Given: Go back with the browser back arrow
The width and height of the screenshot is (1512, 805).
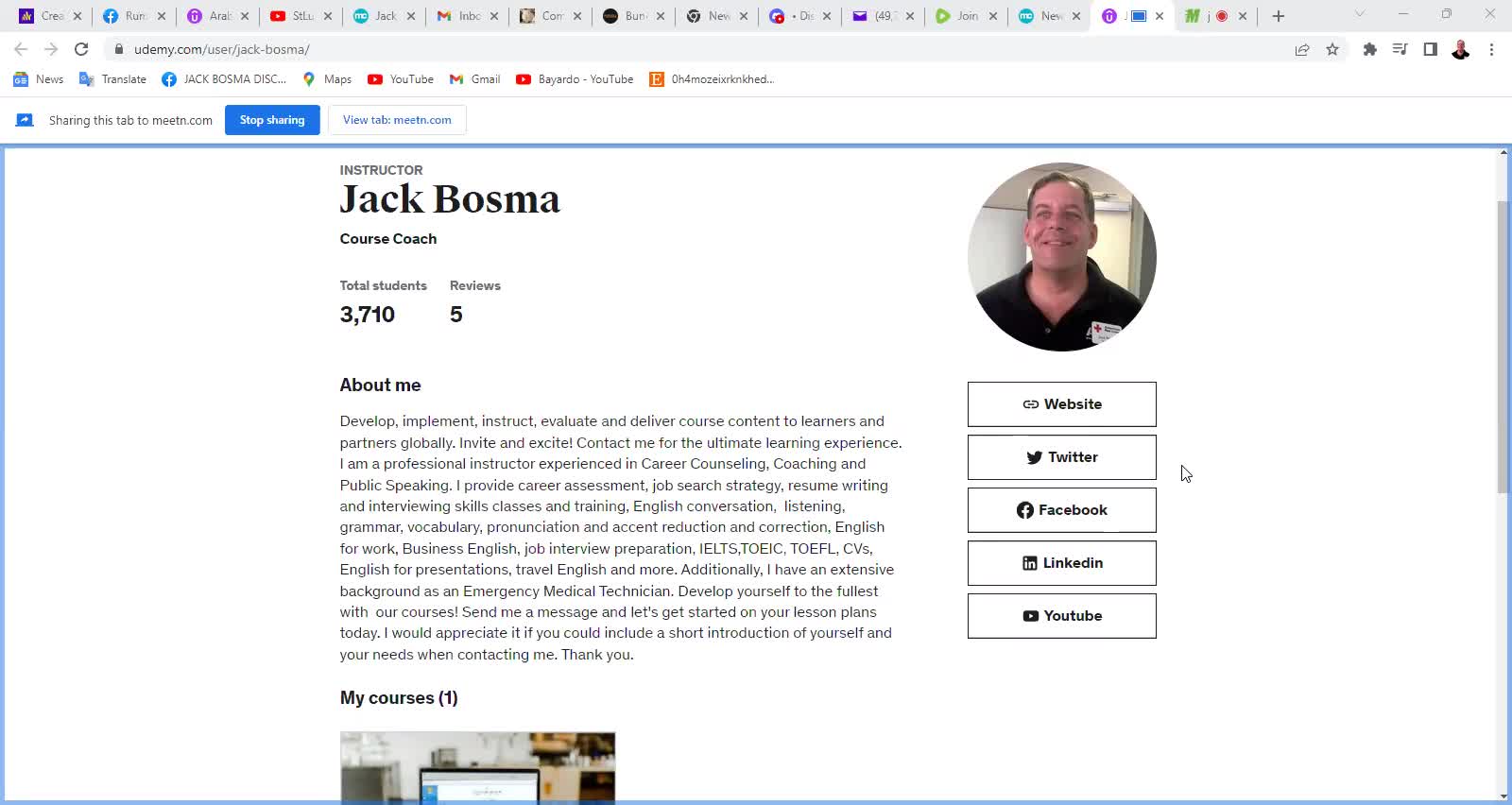Looking at the screenshot, I should [21, 49].
